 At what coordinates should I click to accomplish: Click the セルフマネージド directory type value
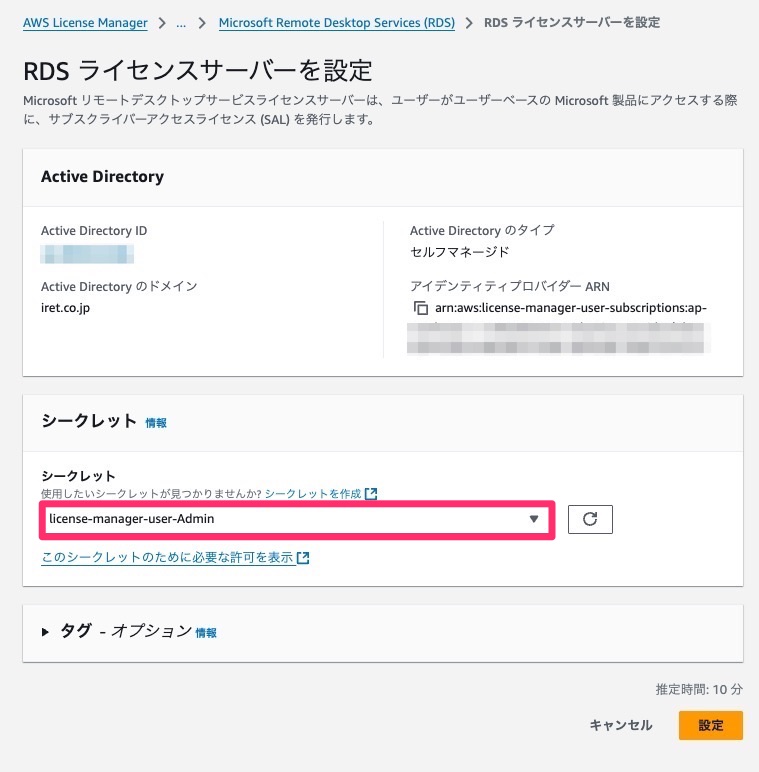(x=460, y=252)
